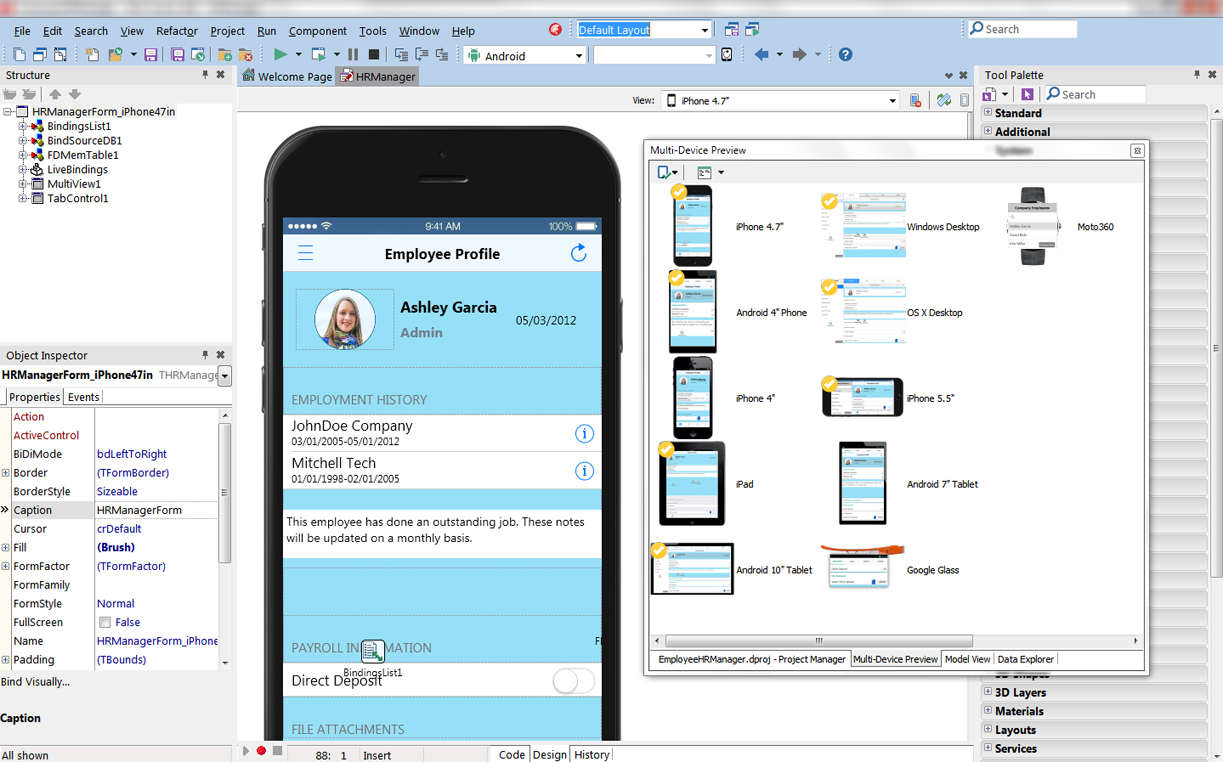
Task: Open the Android target platform dropdown
Action: 578,56
